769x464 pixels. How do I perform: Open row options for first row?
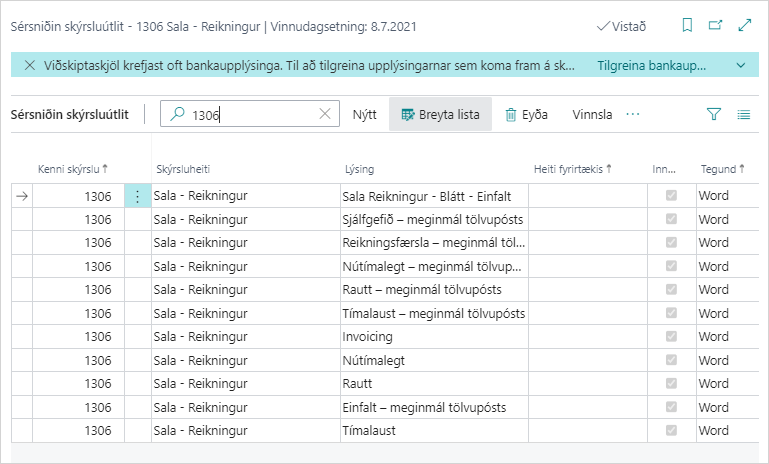137,196
